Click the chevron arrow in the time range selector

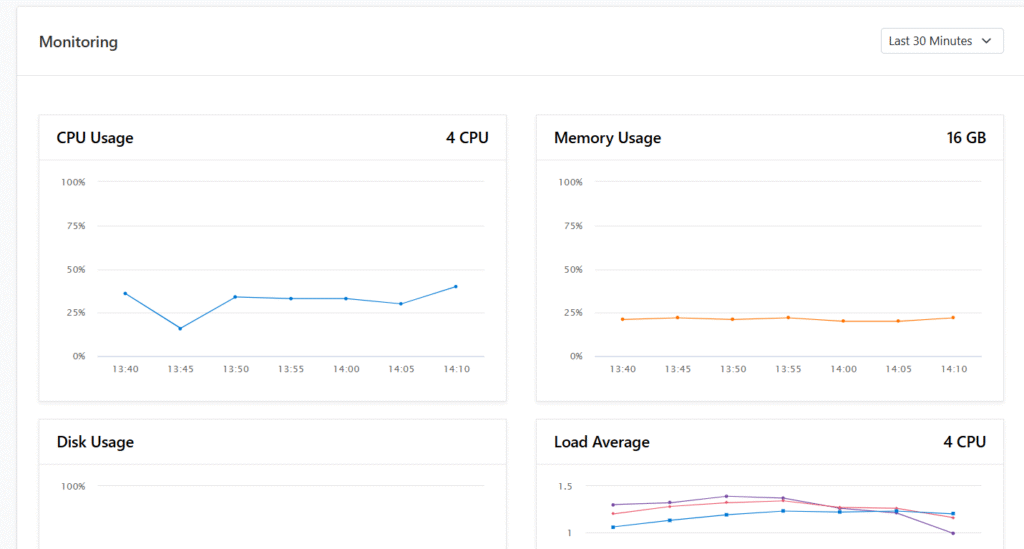tap(987, 41)
